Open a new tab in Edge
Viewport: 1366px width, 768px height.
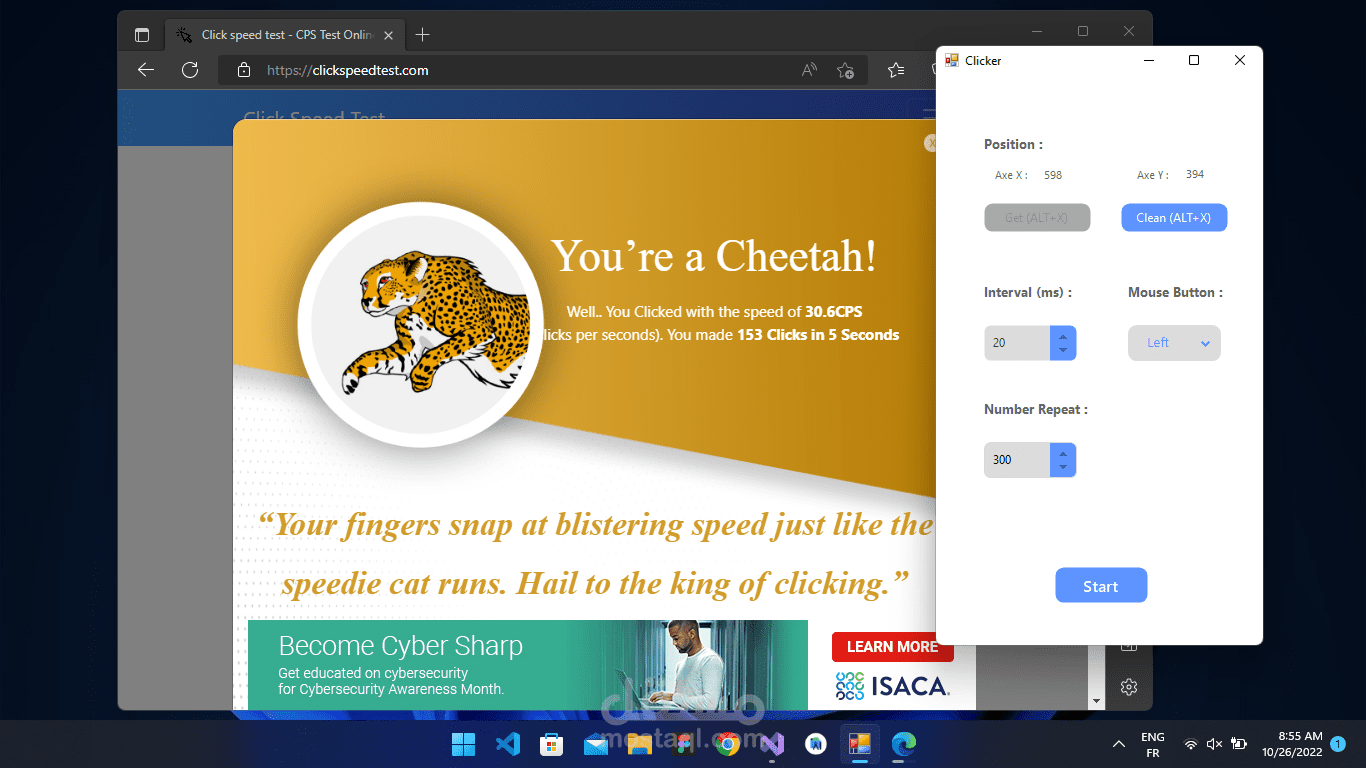pyautogui.click(x=422, y=35)
